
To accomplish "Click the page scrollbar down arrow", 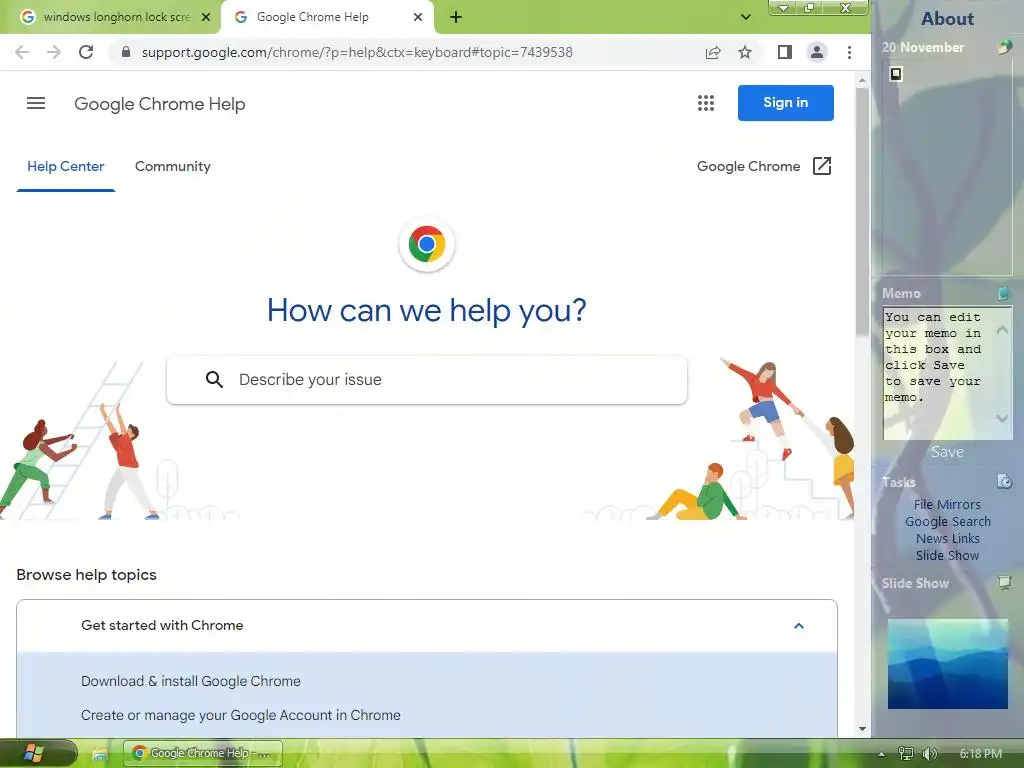I will (862, 729).
